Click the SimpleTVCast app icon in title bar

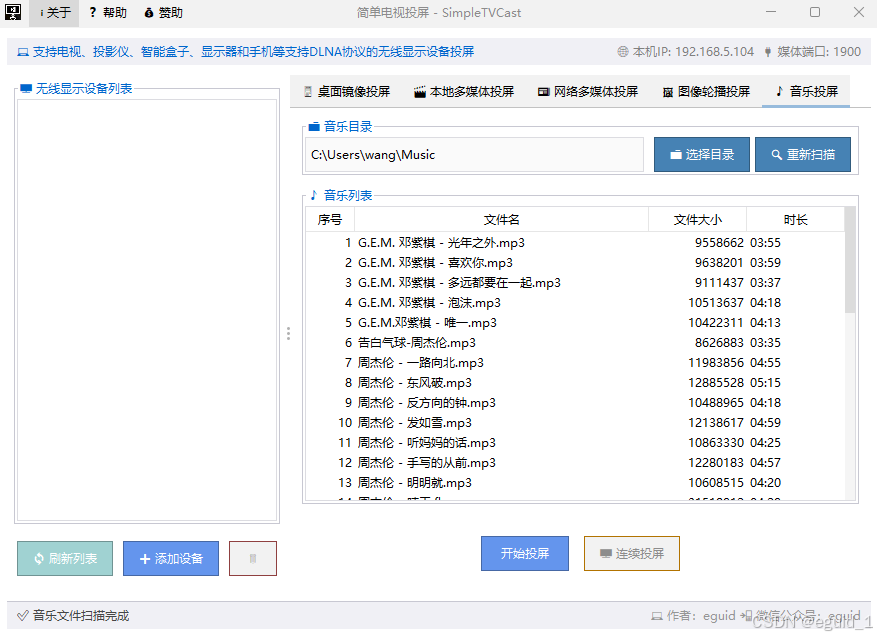tap(13, 12)
